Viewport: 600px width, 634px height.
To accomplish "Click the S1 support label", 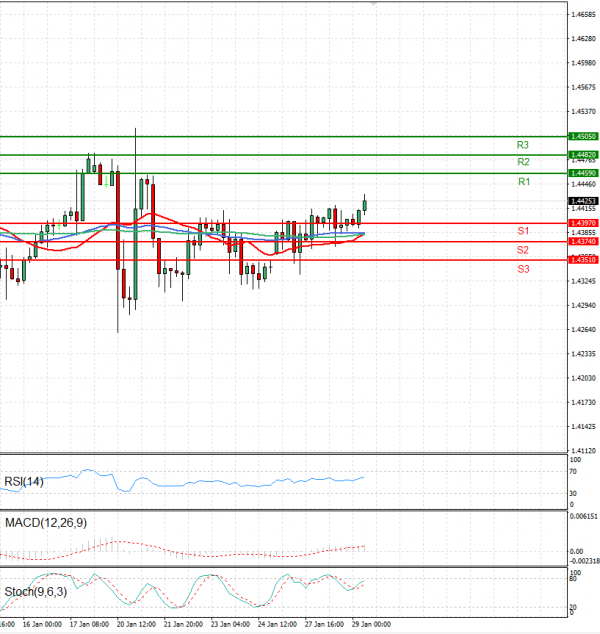I will point(523,231).
